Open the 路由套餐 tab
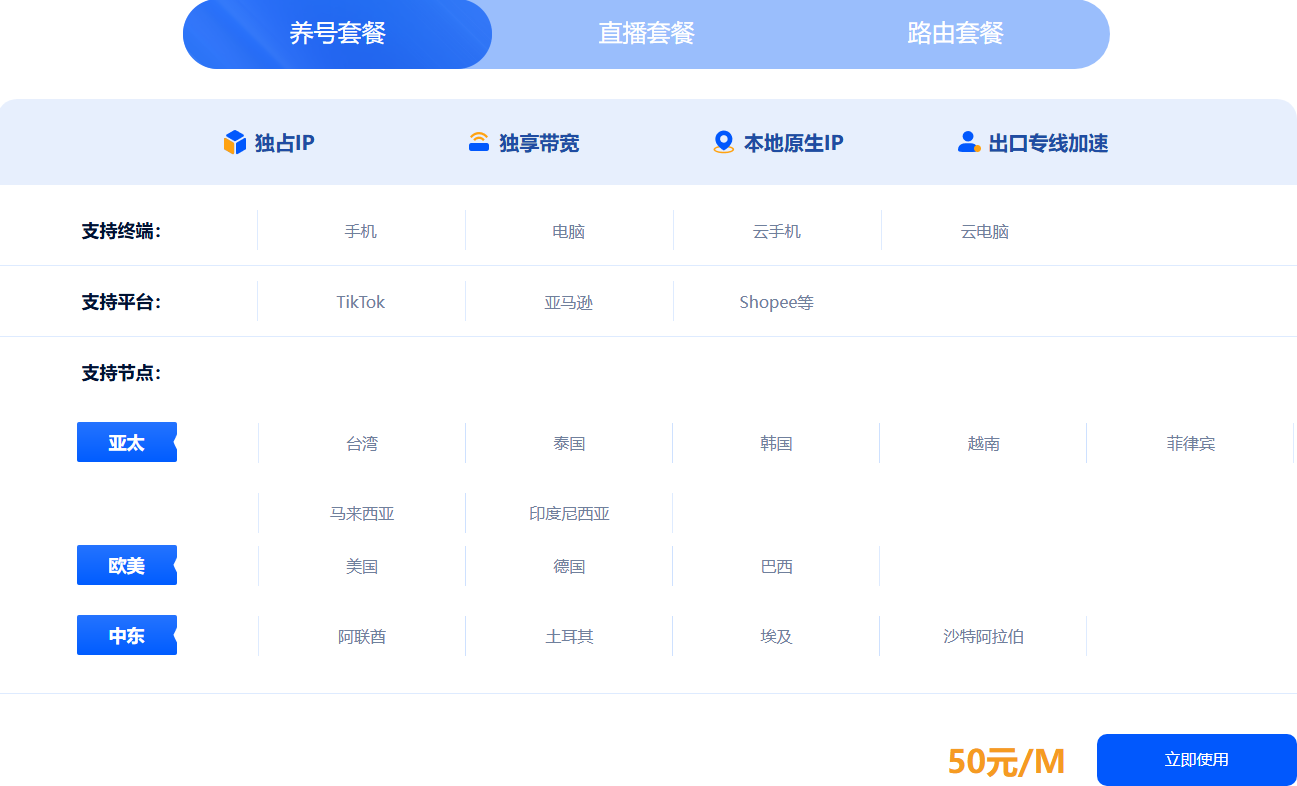This screenshot has height=786, width=1297. pyautogui.click(x=955, y=34)
